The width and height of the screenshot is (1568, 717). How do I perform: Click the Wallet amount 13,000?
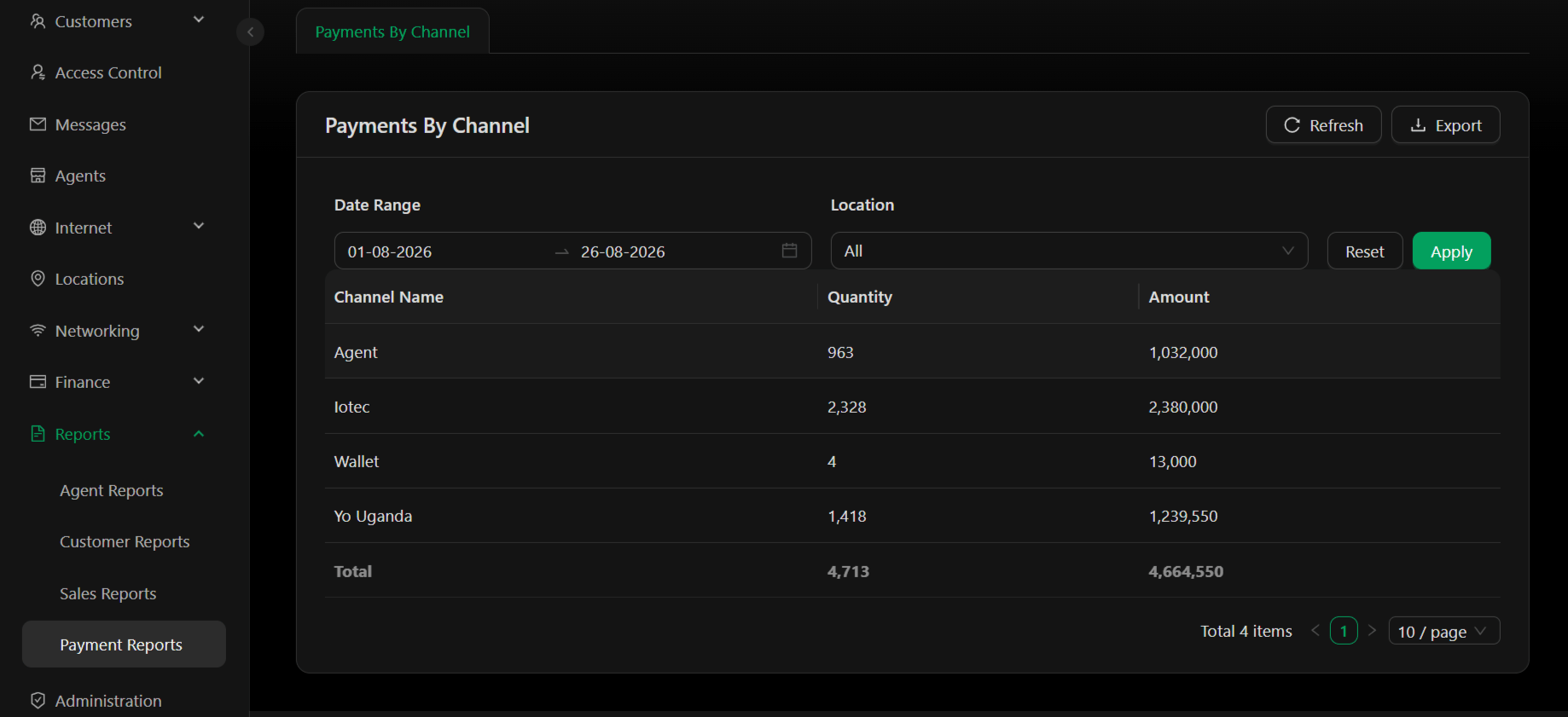click(1172, 461)
